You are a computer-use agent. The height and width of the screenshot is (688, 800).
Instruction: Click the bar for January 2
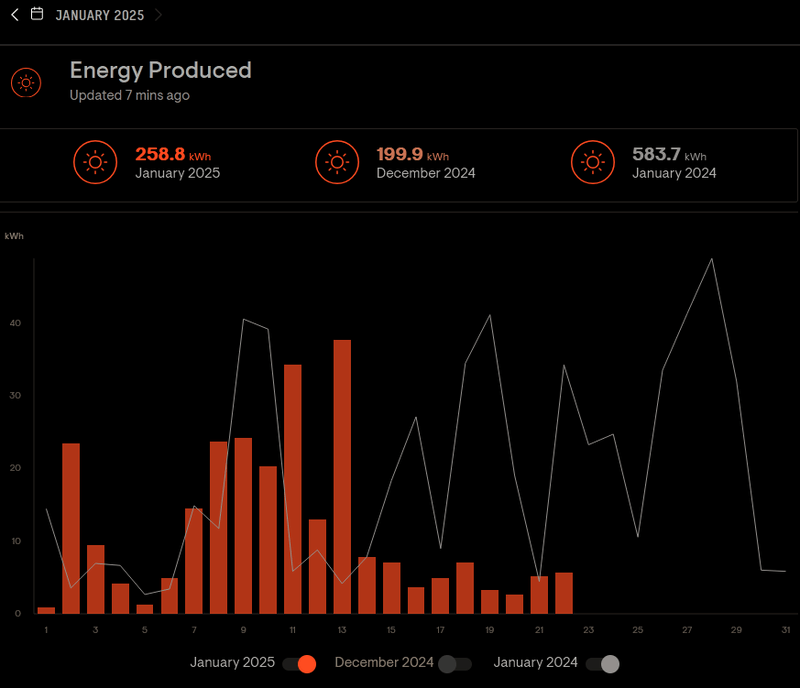point(71,528)
